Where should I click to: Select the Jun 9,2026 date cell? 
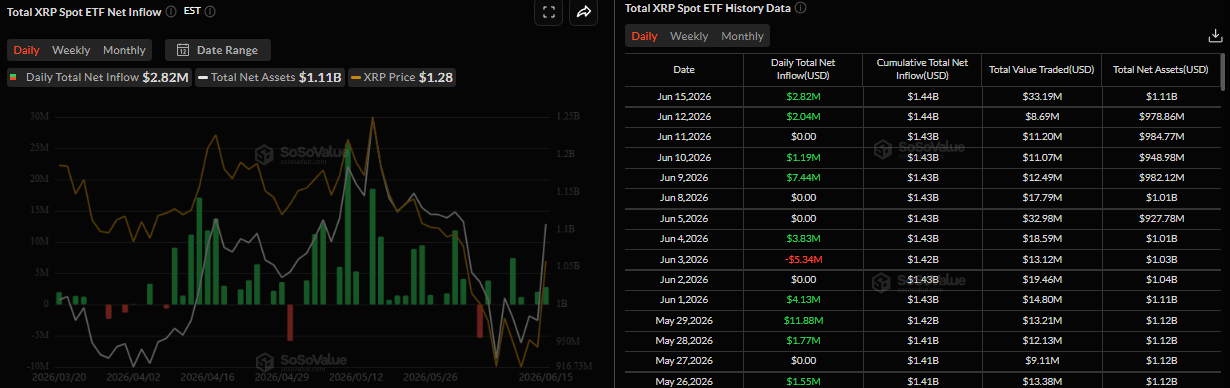pyautogui.click(x=684, y=177)
